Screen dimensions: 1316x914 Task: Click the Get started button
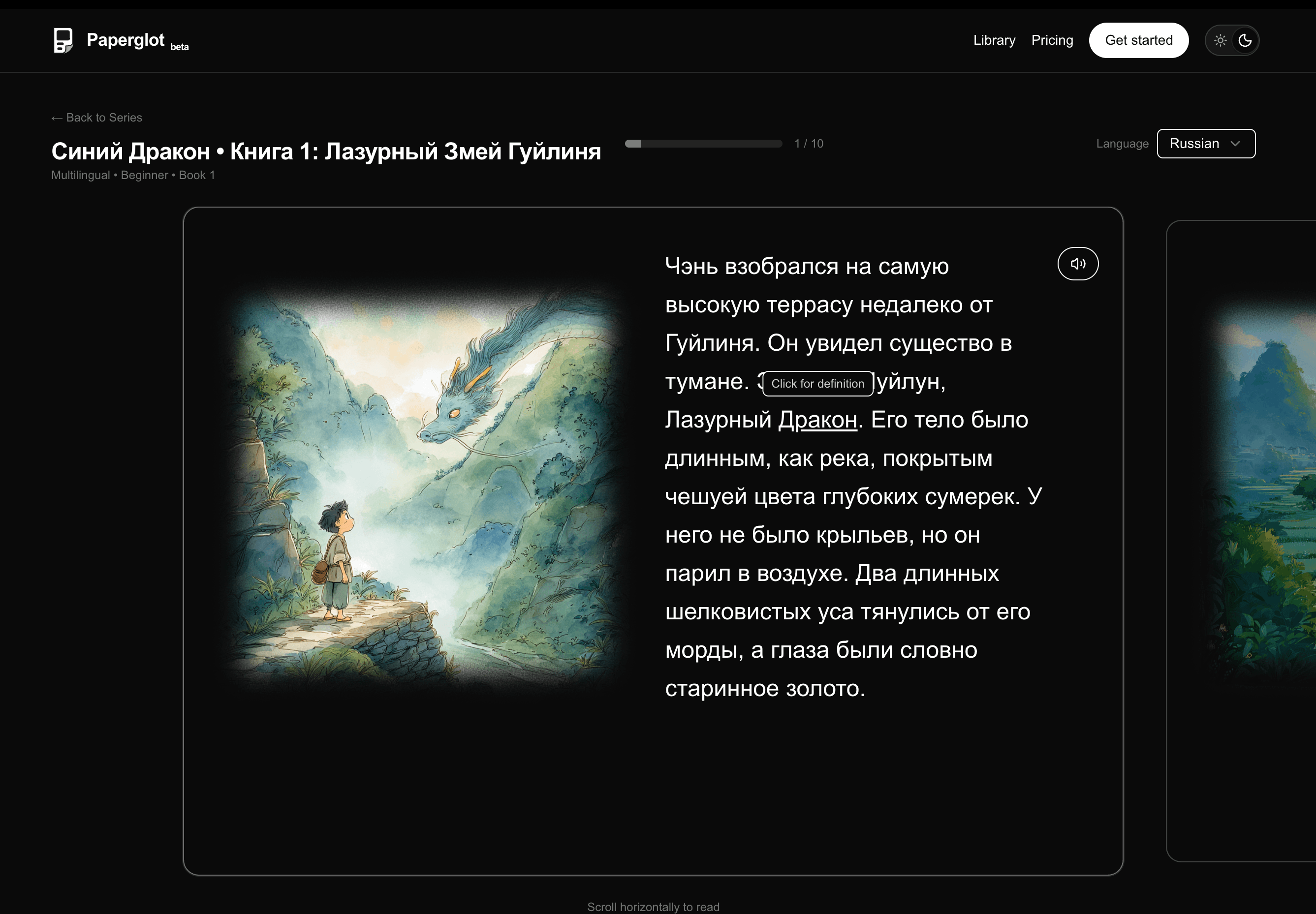click(x=1139, y=39)
